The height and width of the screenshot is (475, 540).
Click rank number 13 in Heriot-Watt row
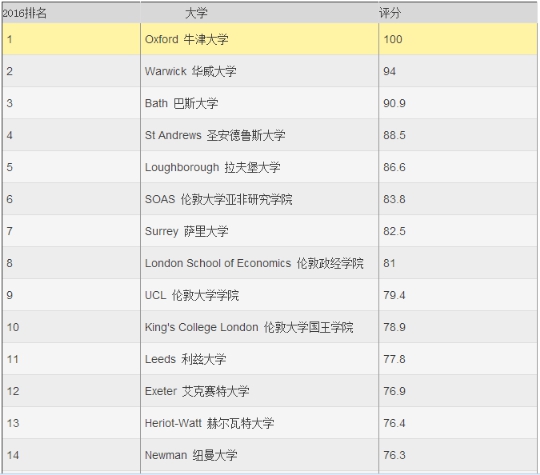click(x=13, y=423)
